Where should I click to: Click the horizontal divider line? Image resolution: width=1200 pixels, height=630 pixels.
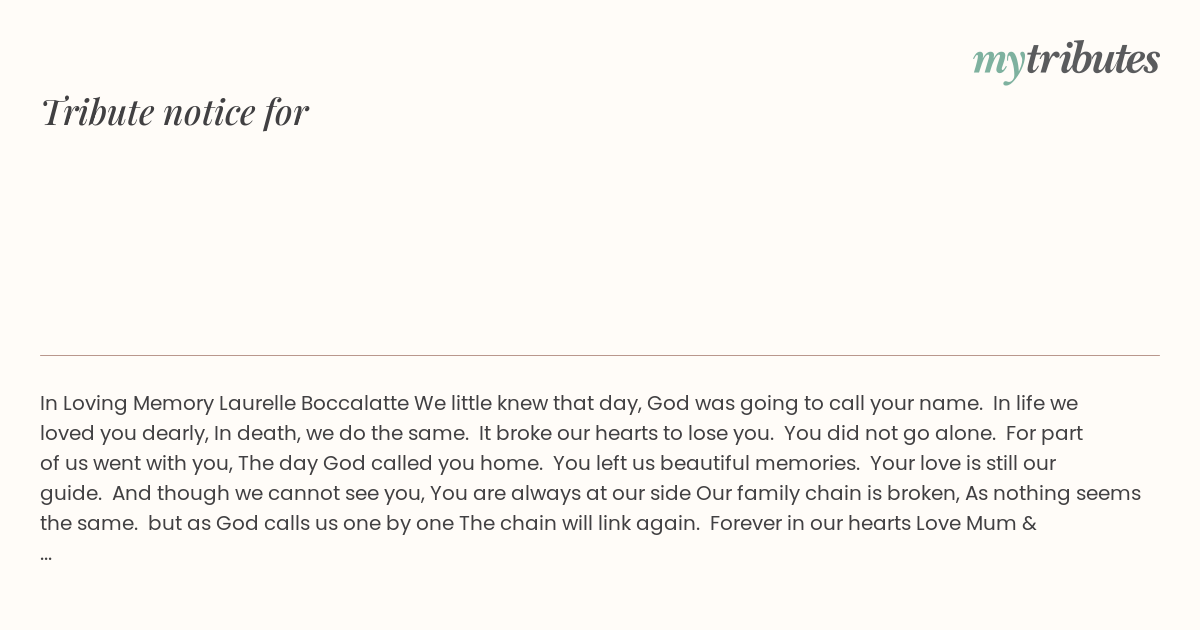(600, 355)
